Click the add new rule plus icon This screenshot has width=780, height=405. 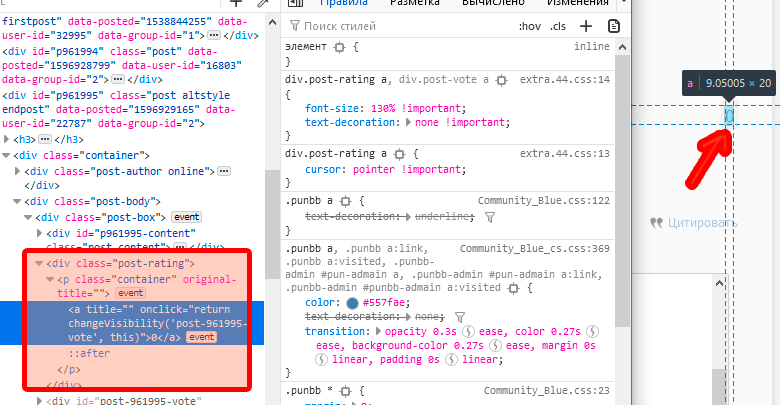(587, 26)
